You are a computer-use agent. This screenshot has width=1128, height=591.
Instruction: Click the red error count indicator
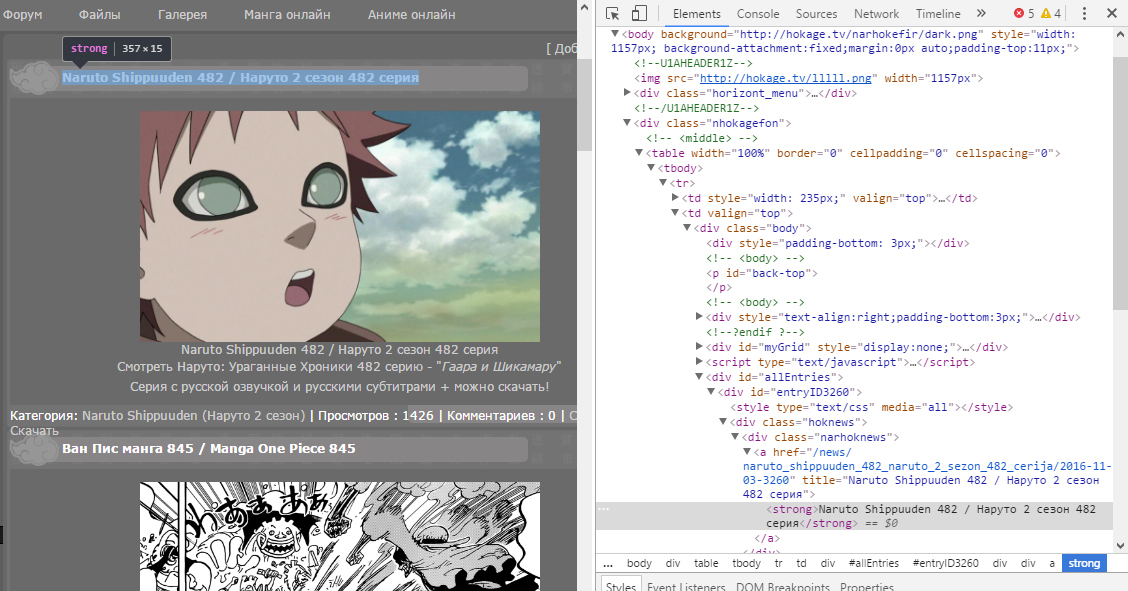click(1024, 14)
